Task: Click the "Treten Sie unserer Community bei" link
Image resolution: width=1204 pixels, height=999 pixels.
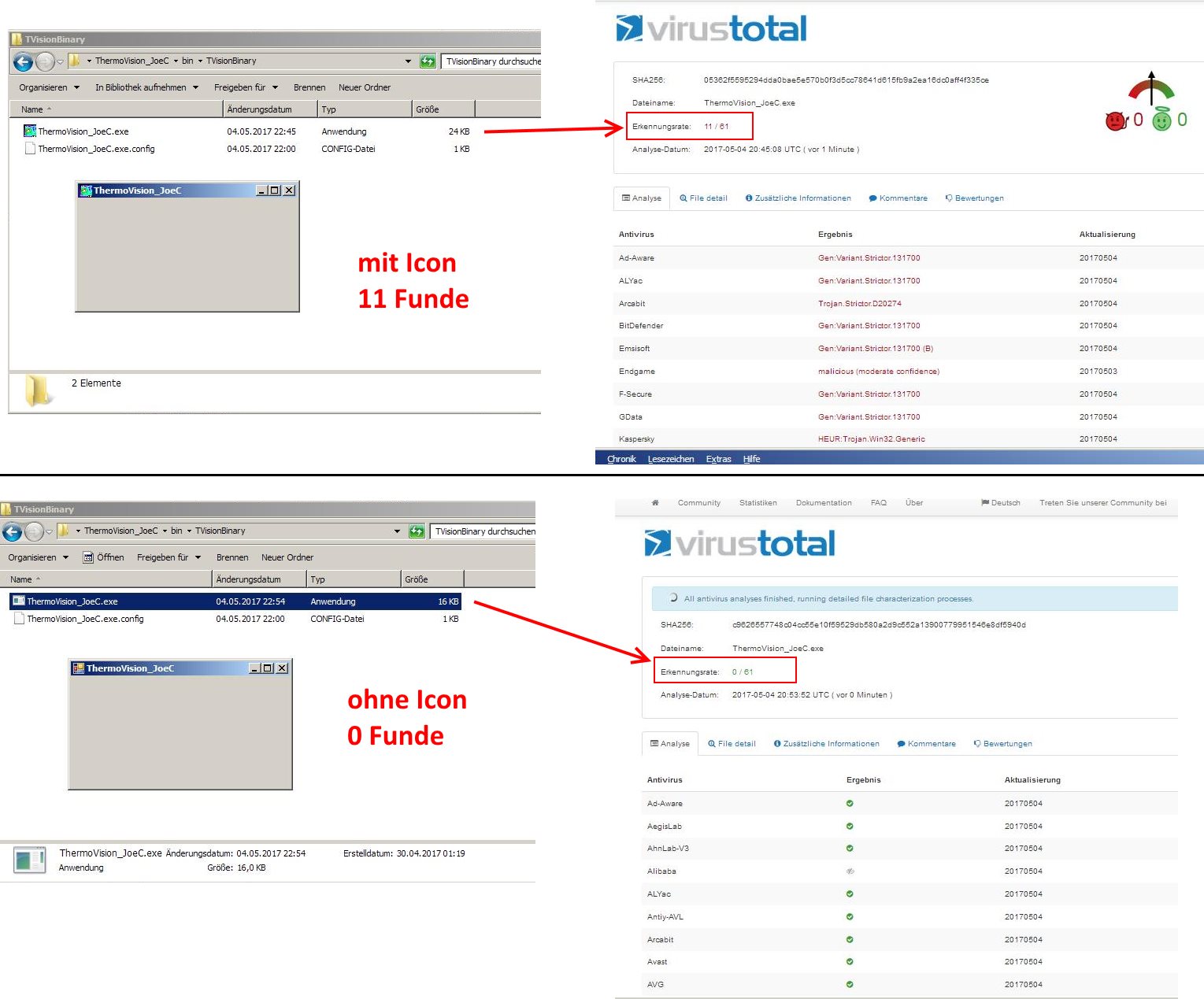Action: [1102, 503]
